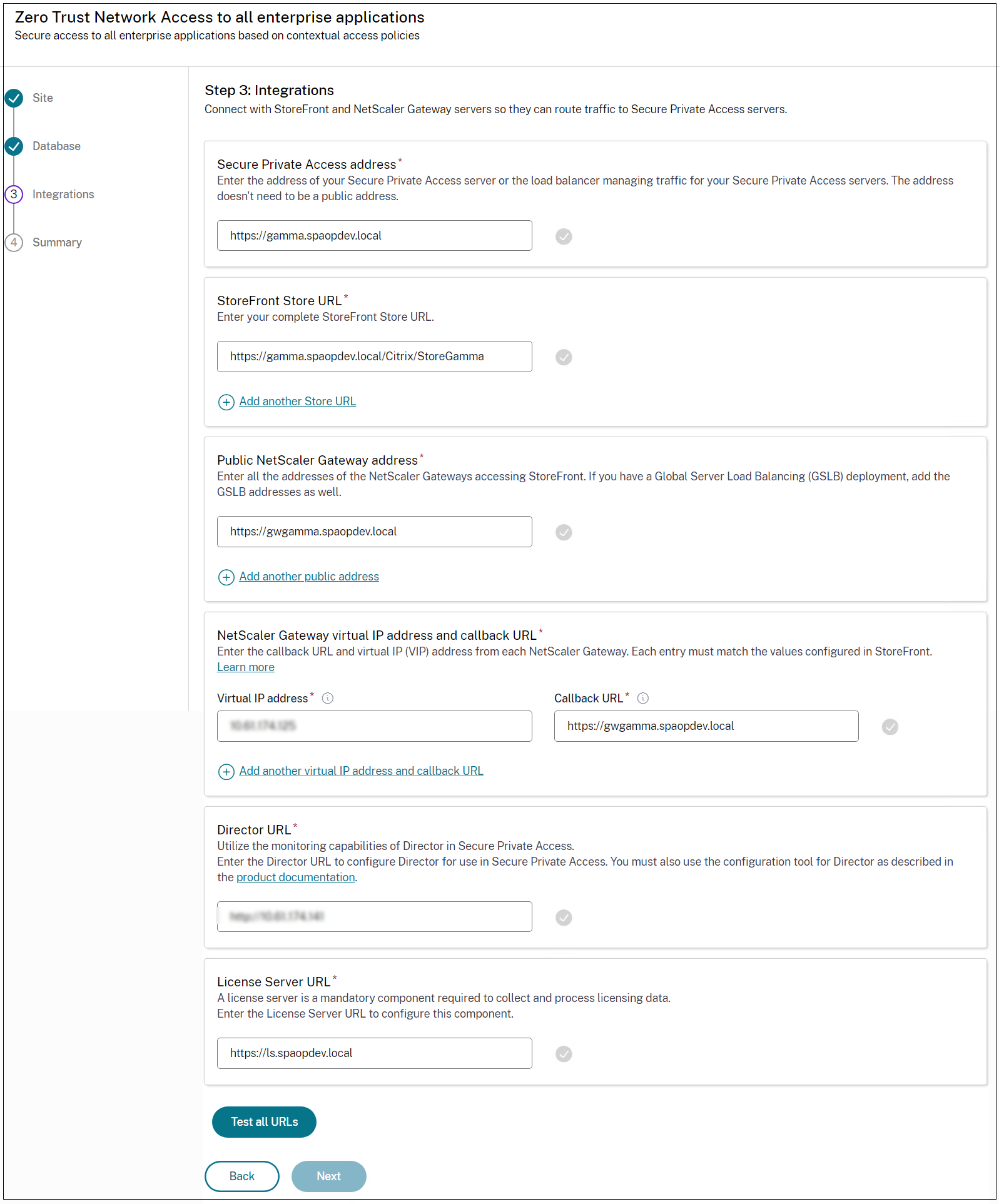Click the 'Director URL' section title

(x=253, y=830)
